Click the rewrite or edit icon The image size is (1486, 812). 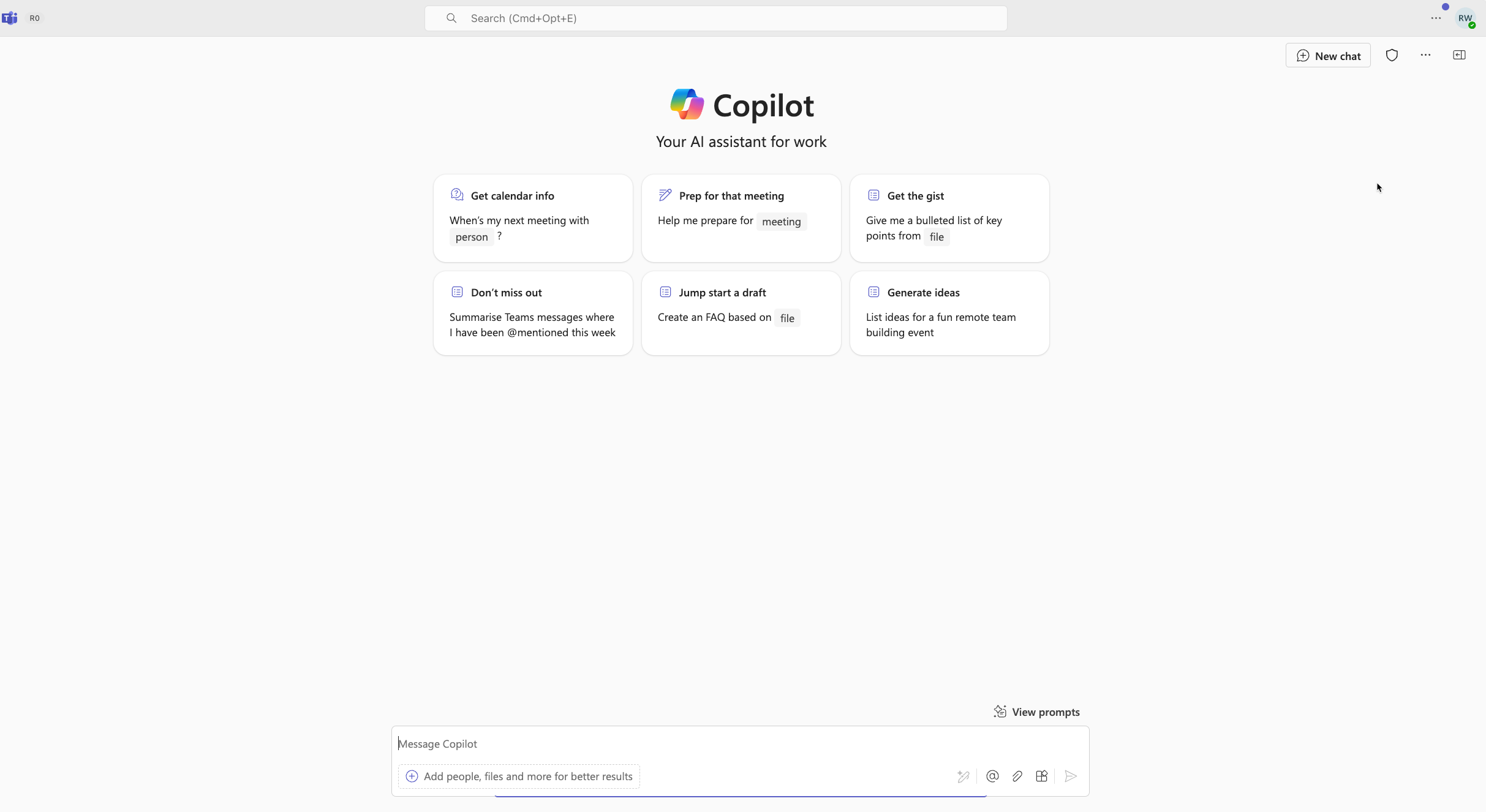[962, 776]
